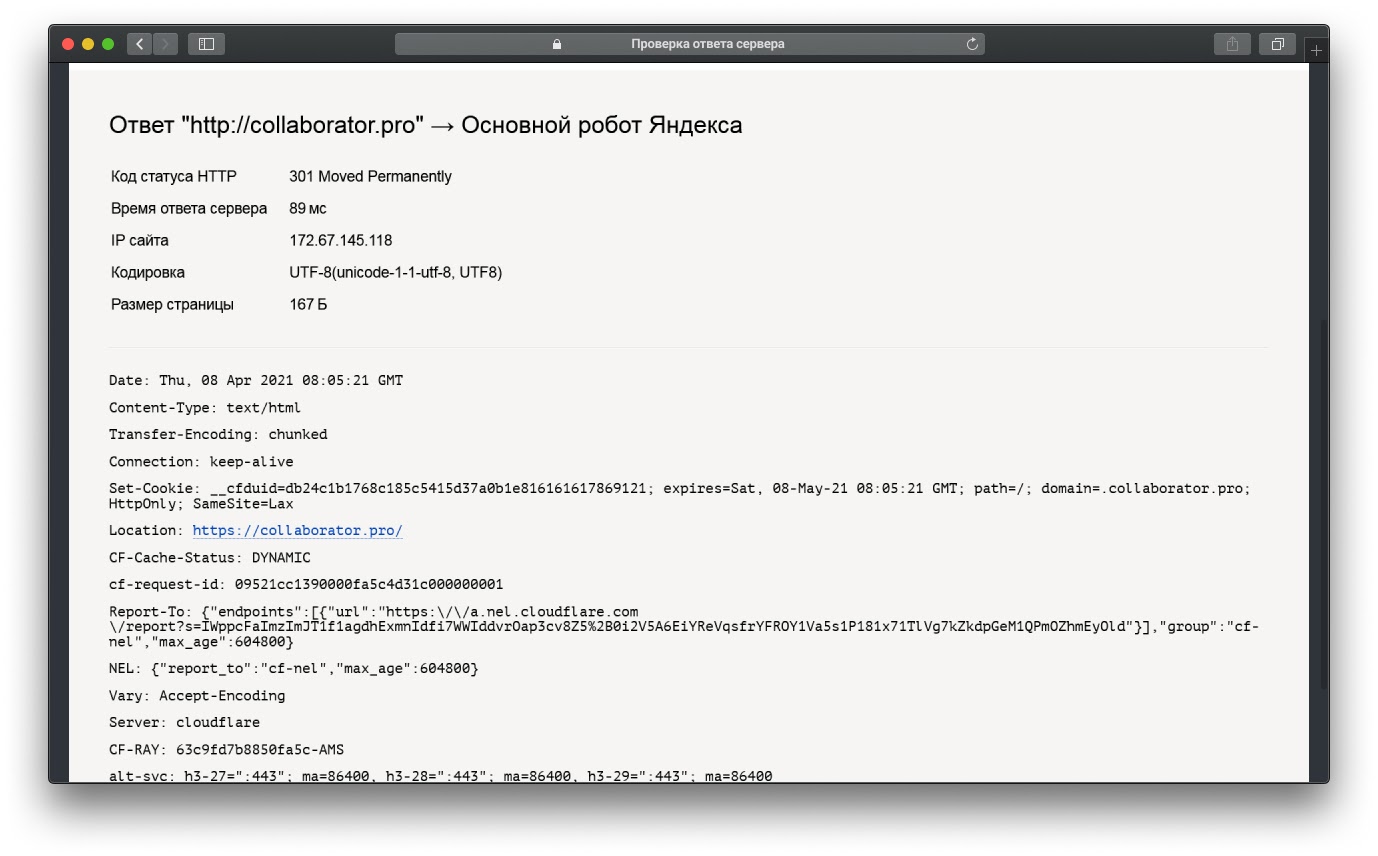
Task: Click the Set-Cookie header line
Action: tap(680, 496)
